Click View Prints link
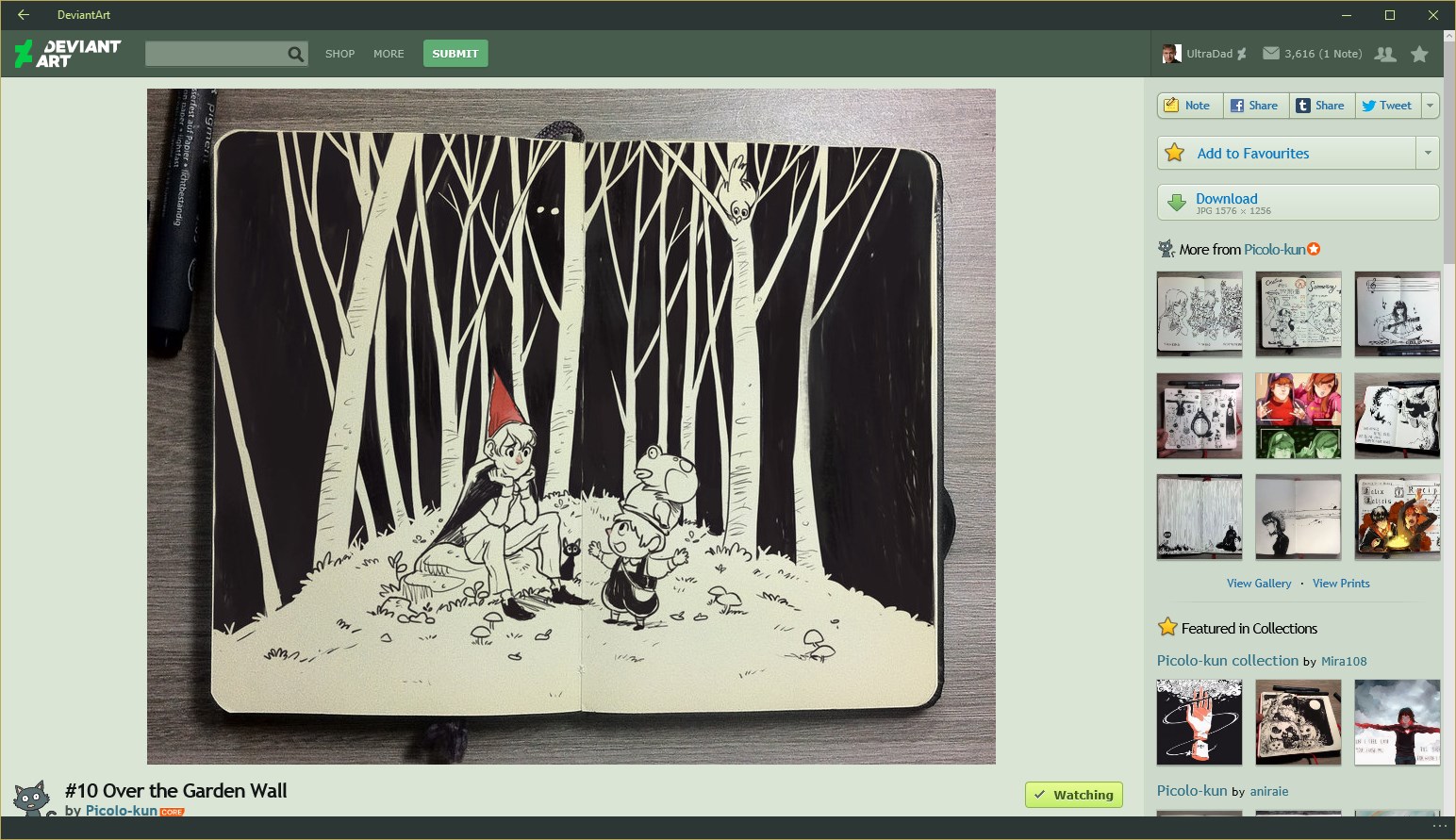Viewport: 1456px width, 840px height. (1341, 584)
